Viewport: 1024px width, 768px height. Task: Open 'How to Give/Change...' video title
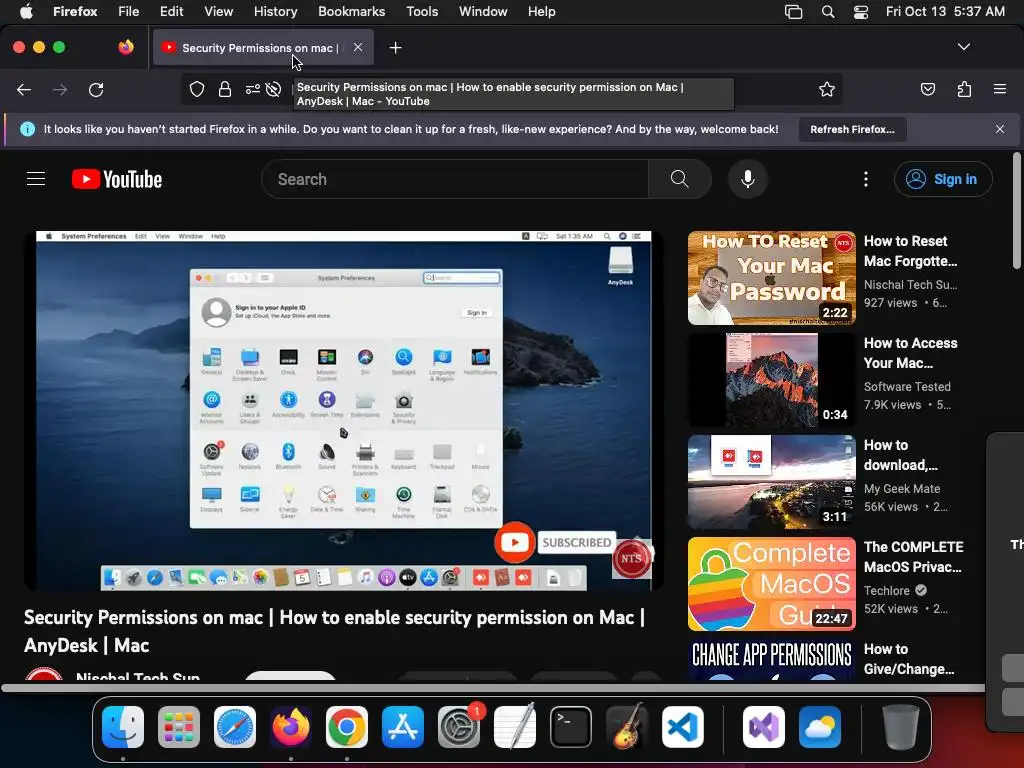point(908,659)
